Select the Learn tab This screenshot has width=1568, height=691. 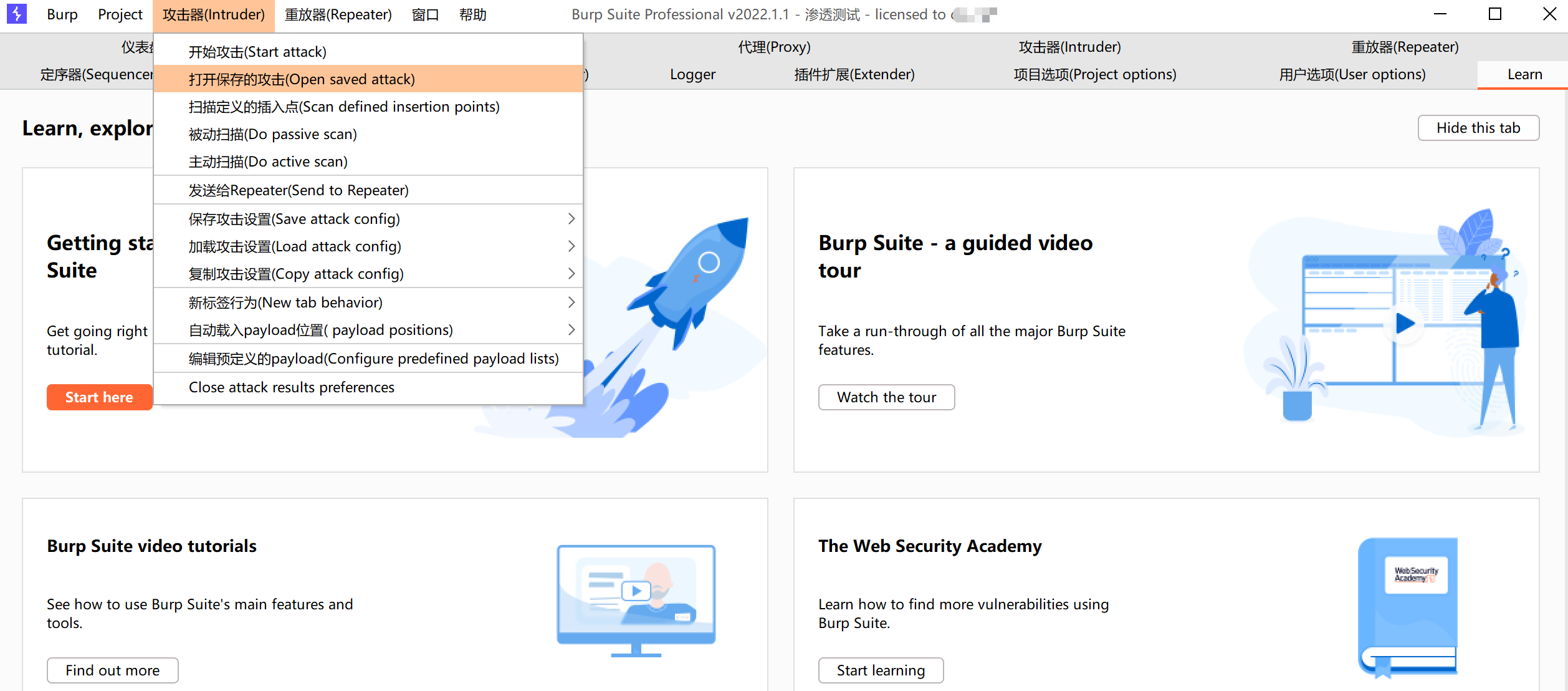(x=1524, y=74)
